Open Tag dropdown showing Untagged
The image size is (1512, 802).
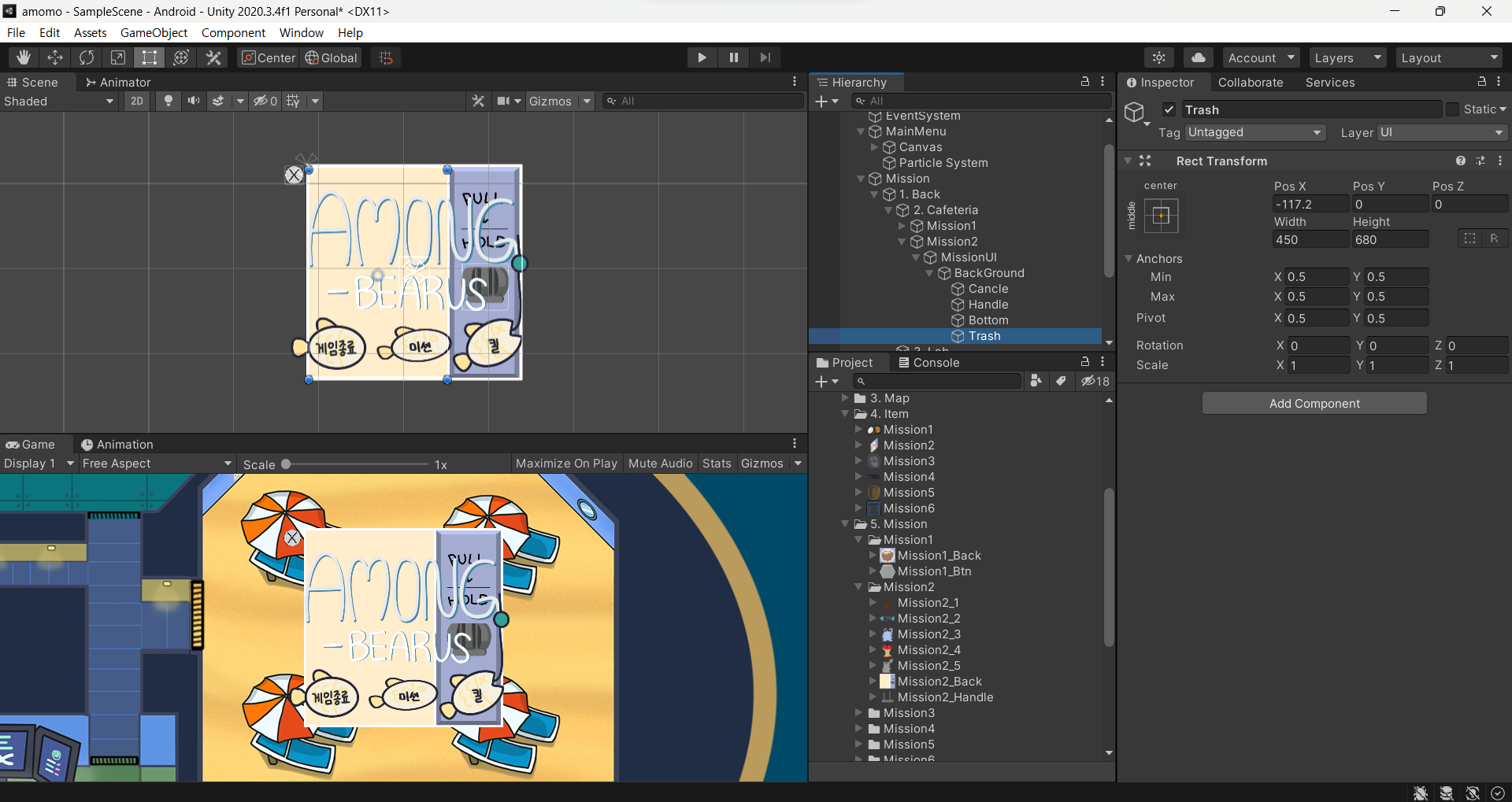pyautogui.click(x=1255, y=133)
